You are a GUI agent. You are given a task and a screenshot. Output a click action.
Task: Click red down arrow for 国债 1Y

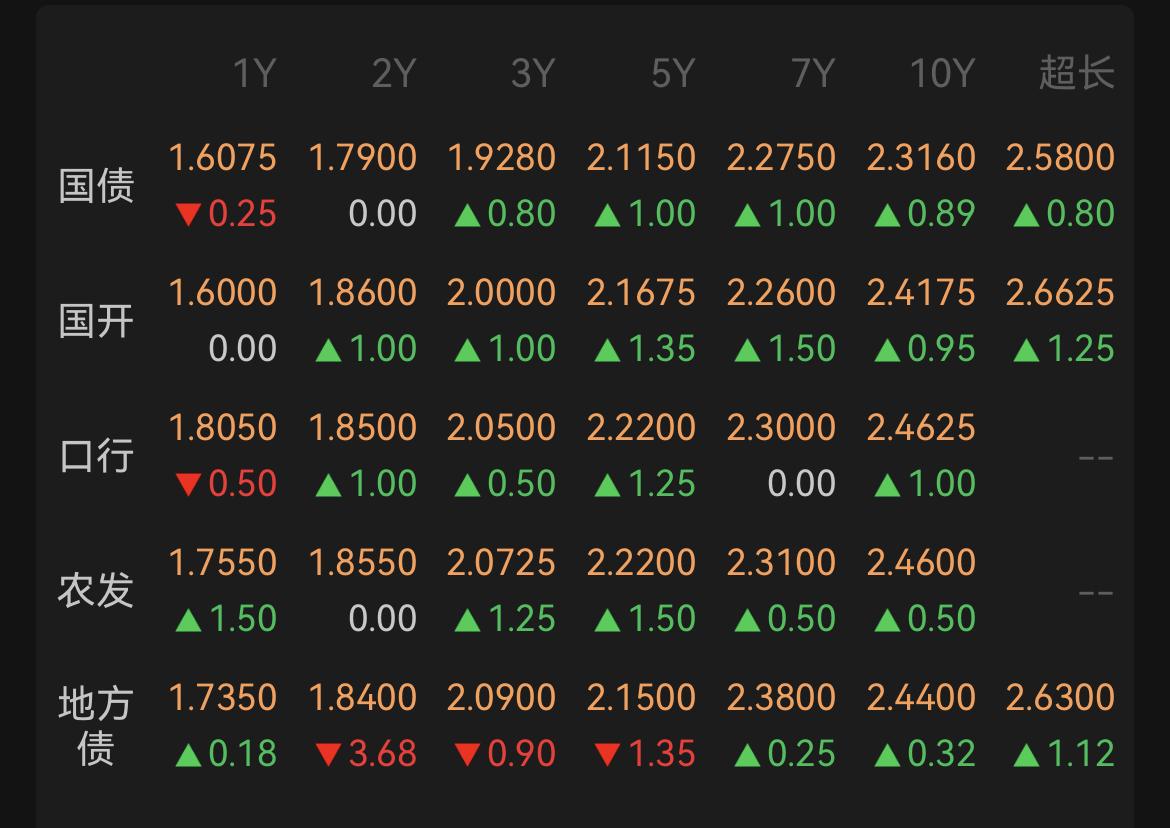[188, 215]
